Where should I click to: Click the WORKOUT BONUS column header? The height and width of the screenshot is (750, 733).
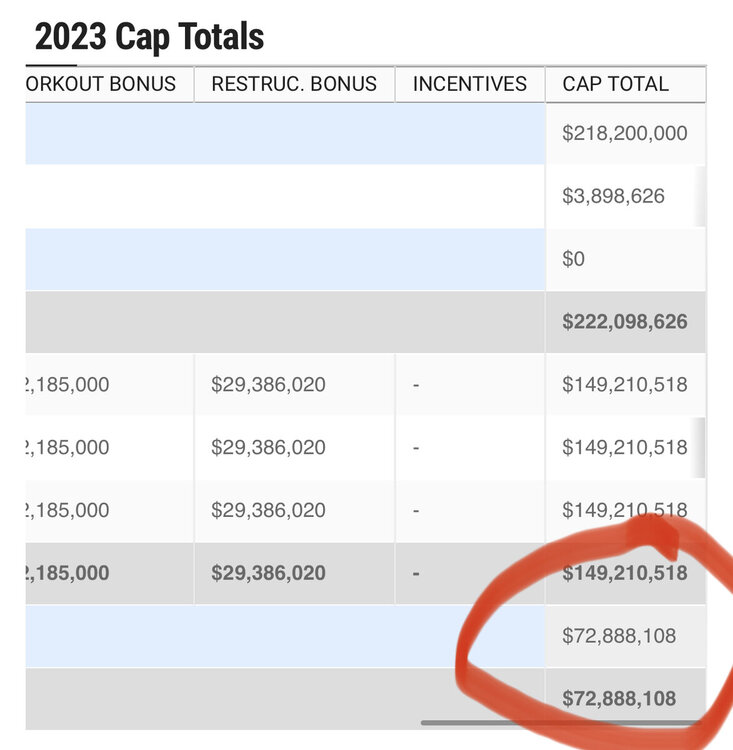110,84
